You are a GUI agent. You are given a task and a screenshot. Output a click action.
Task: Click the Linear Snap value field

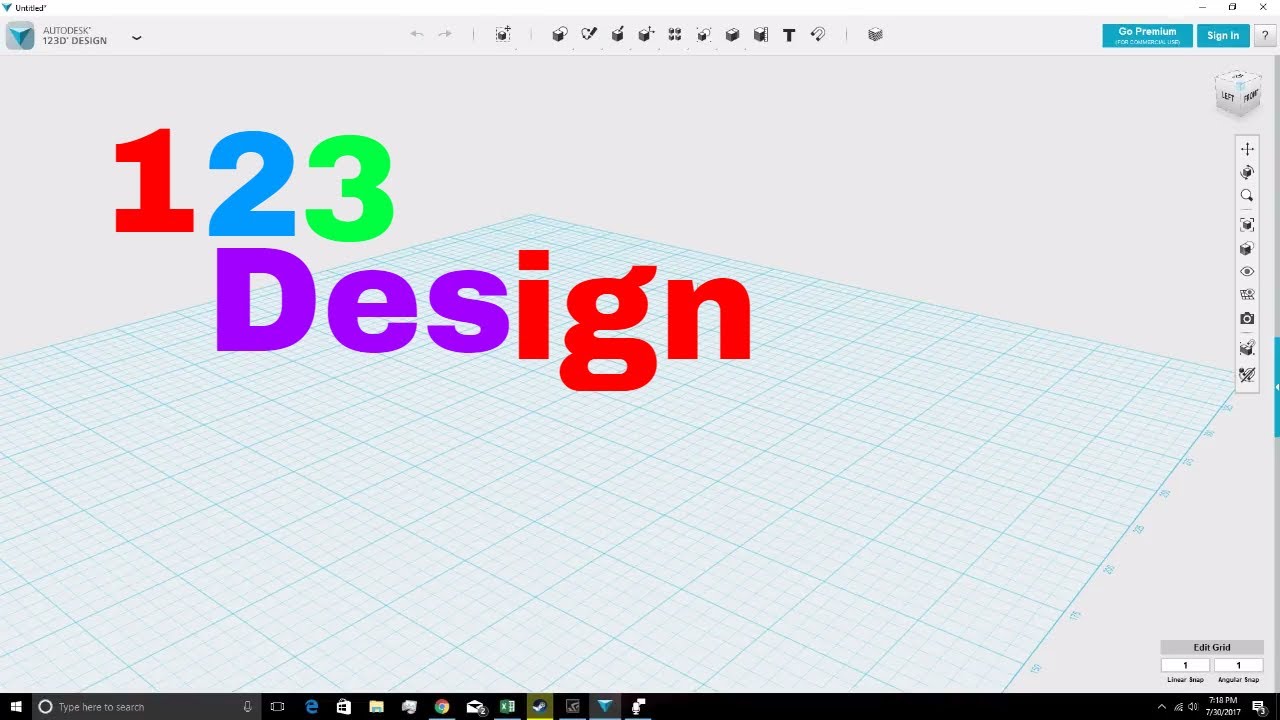point(1185,665)
